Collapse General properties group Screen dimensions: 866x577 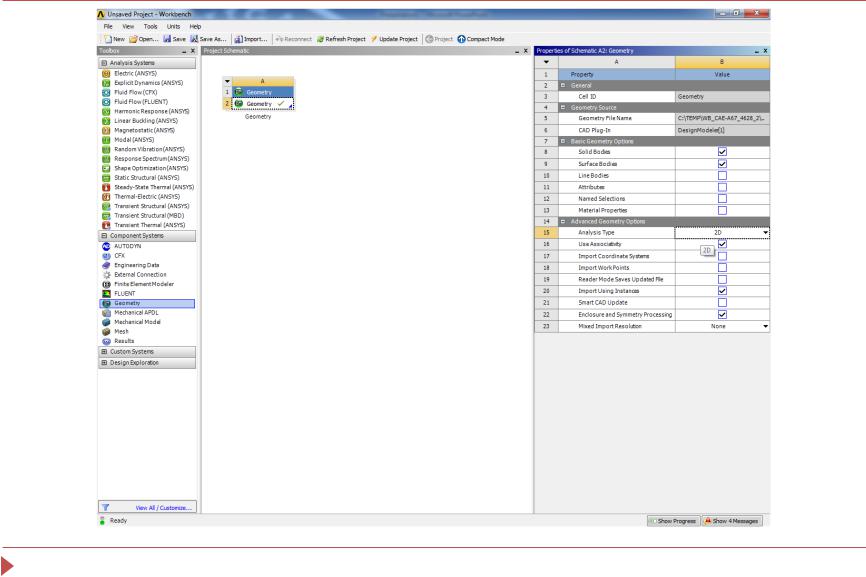(x=563, y=86)
